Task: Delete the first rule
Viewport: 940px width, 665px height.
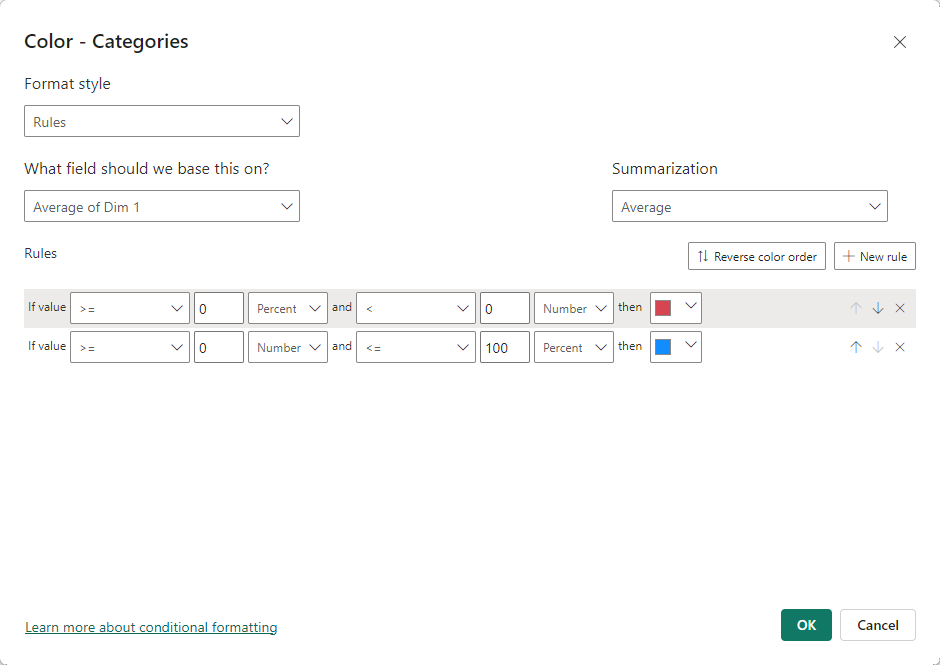Action: coord(900,308)
